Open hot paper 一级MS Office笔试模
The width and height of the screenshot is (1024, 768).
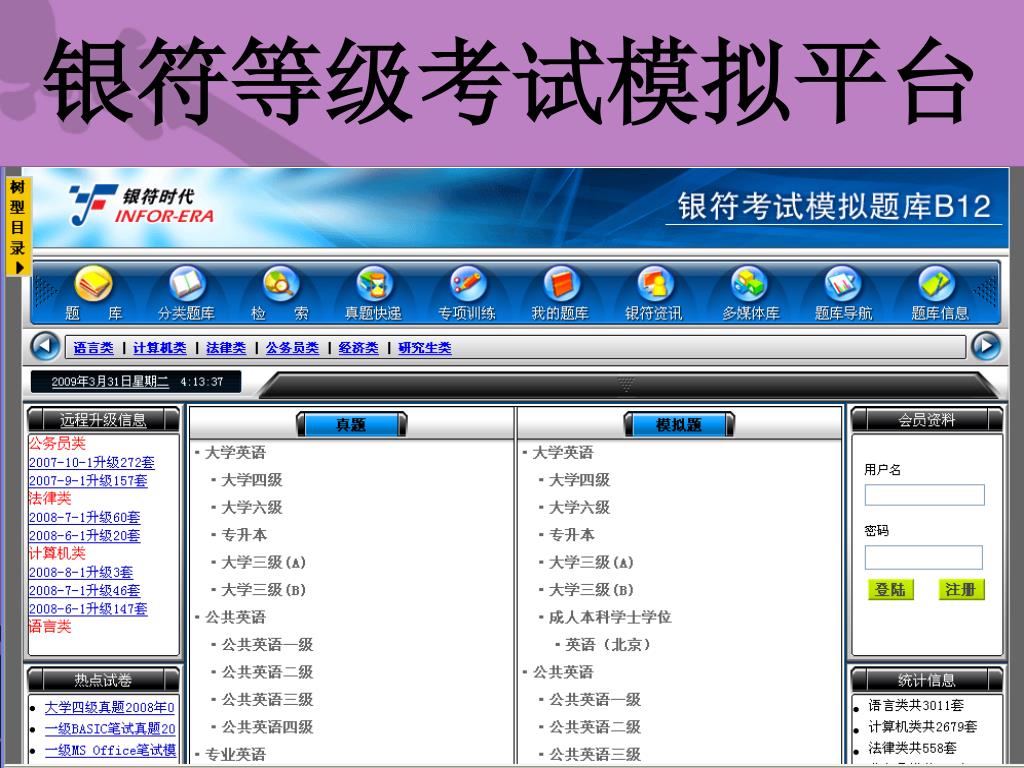pos(110,750)
